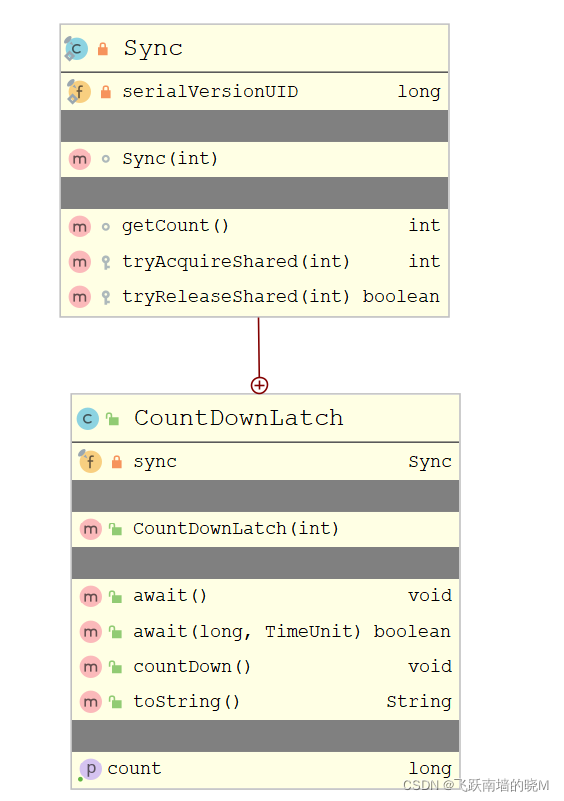Click method icon for await(long, TimeUnit)
This screenshot has height=801, width=564.
(x=91, y=632)
